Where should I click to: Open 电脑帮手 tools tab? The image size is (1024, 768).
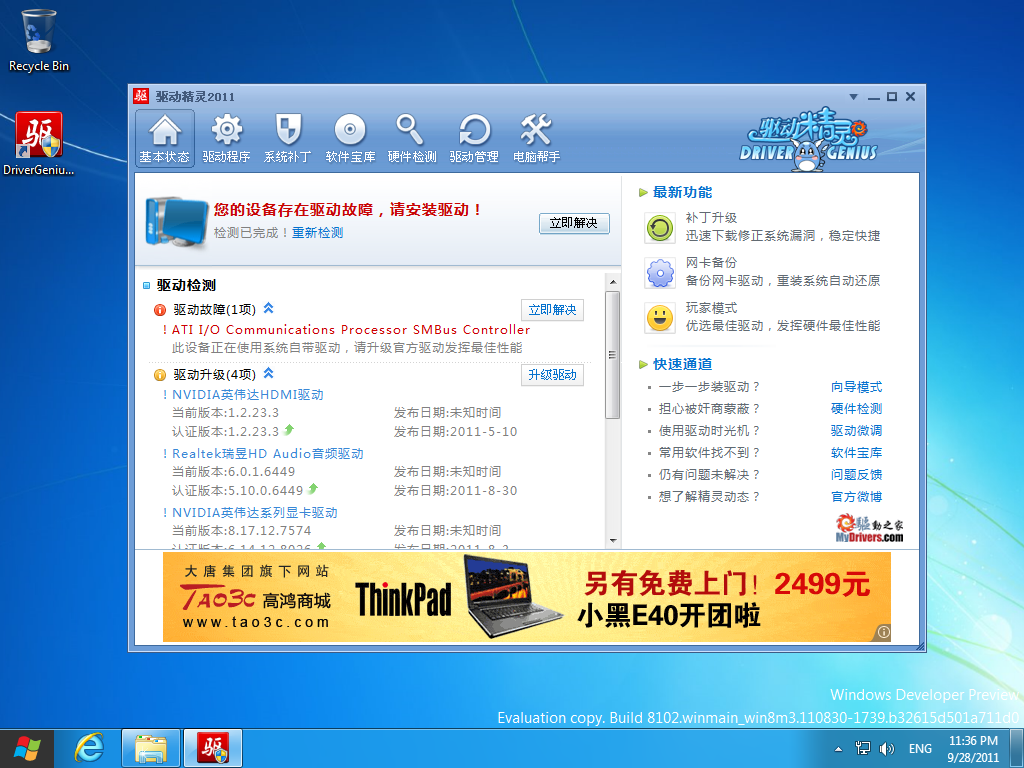(536, 138)
